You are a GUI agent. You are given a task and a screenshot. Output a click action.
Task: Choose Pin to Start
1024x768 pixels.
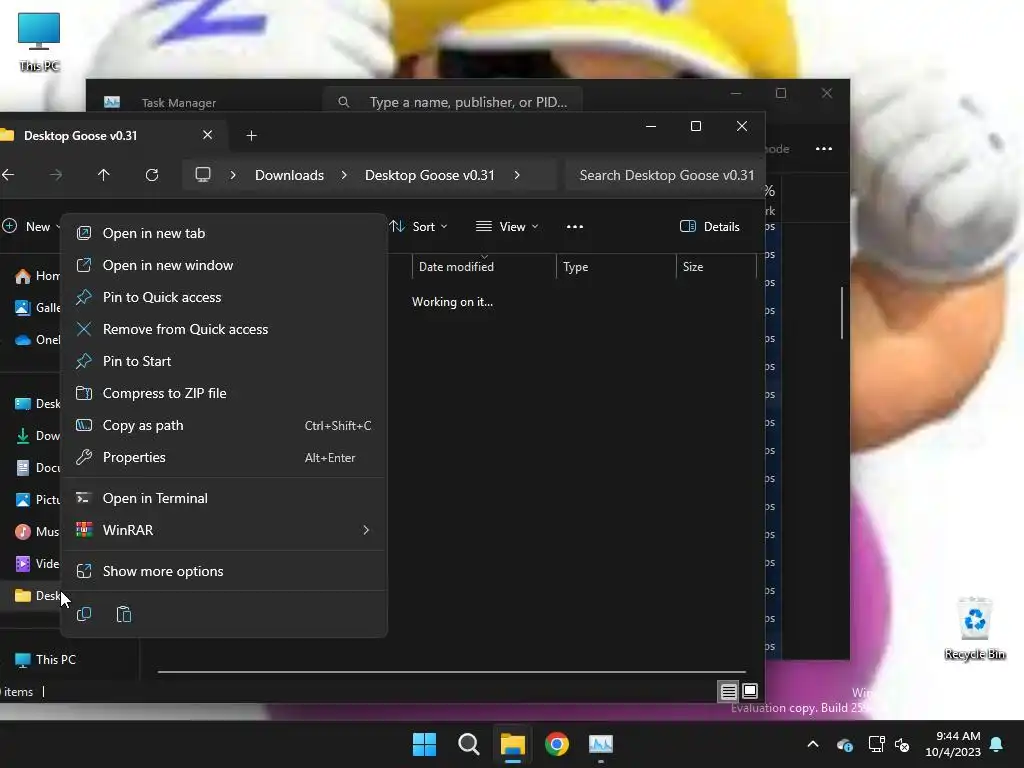coord(224,361)
